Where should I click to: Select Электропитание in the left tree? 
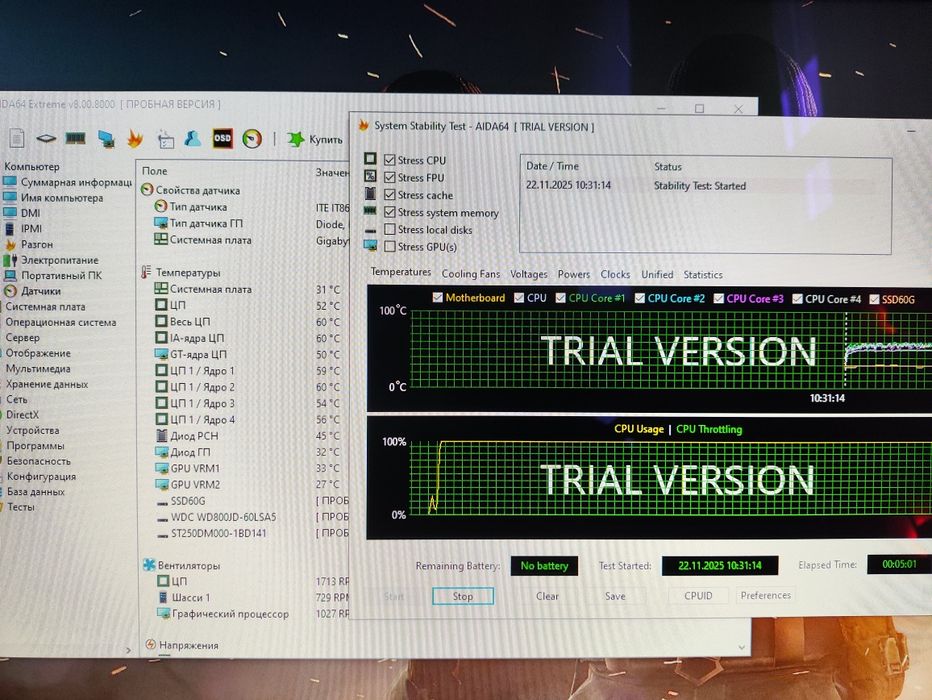point(59,260)
